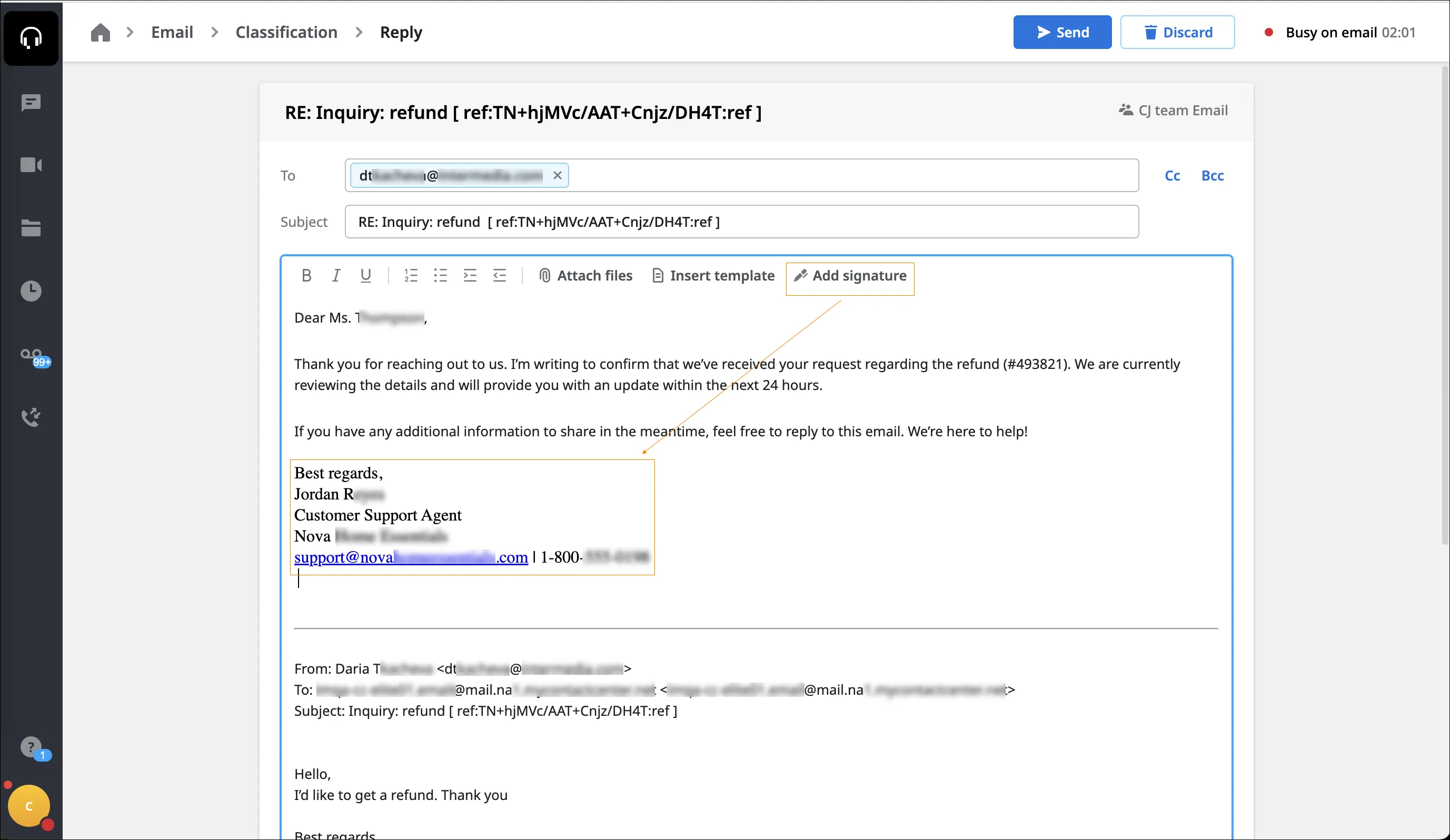Discard the email draft
Image resolution: width=1450 pixels, height=840 pixels.
1177,32
